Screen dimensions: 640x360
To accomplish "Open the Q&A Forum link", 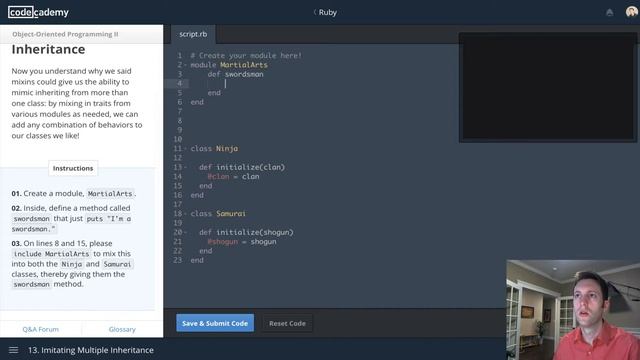I will pos(40,329).
